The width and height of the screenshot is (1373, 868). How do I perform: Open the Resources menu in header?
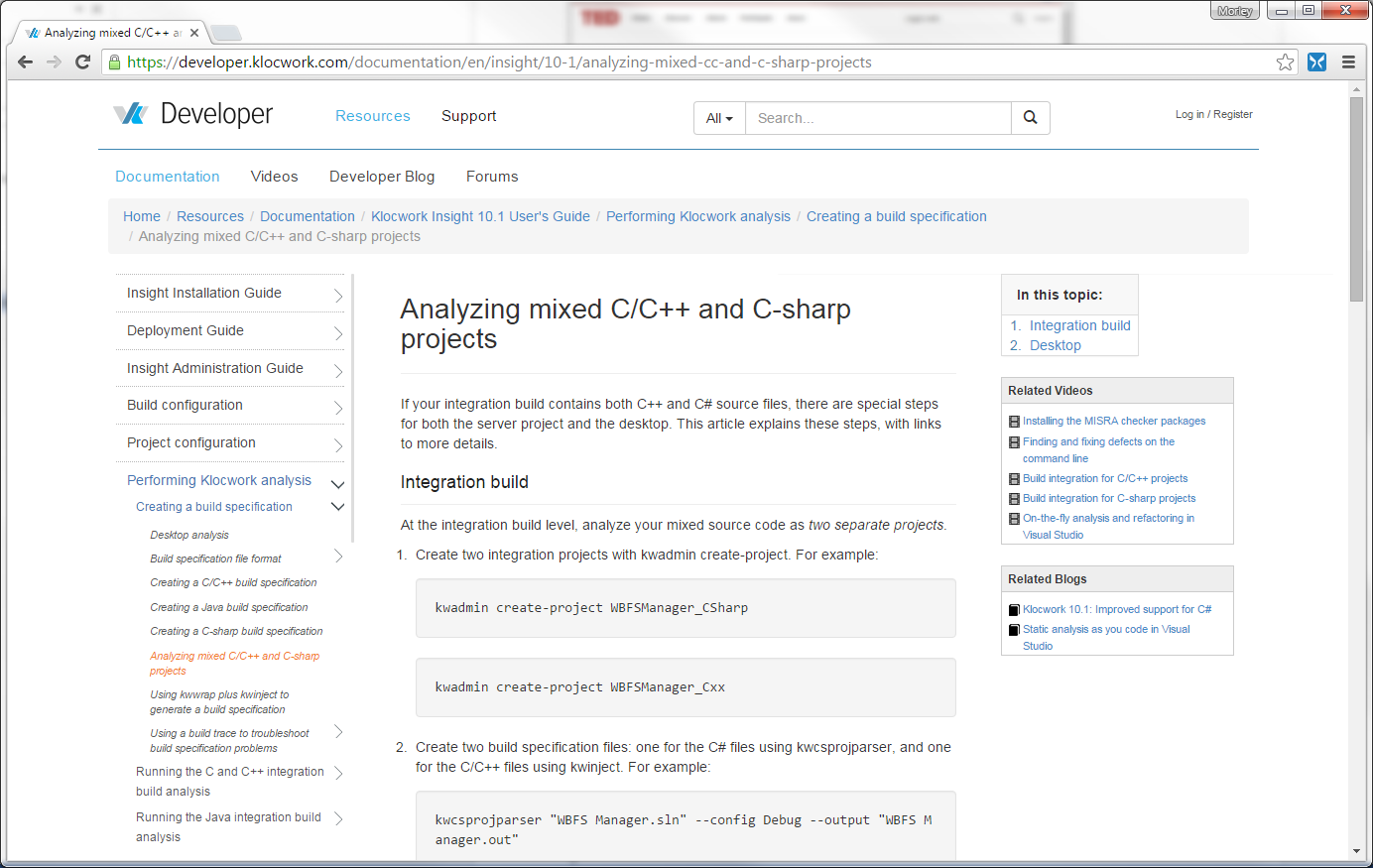[372, 116]
